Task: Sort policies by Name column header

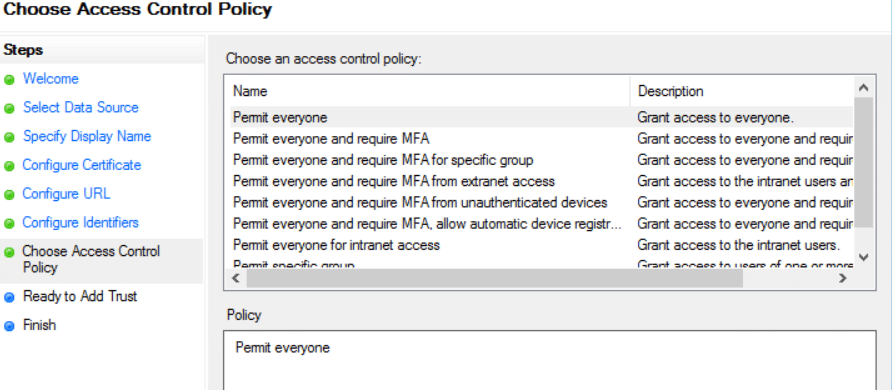Action: (429, 91)
